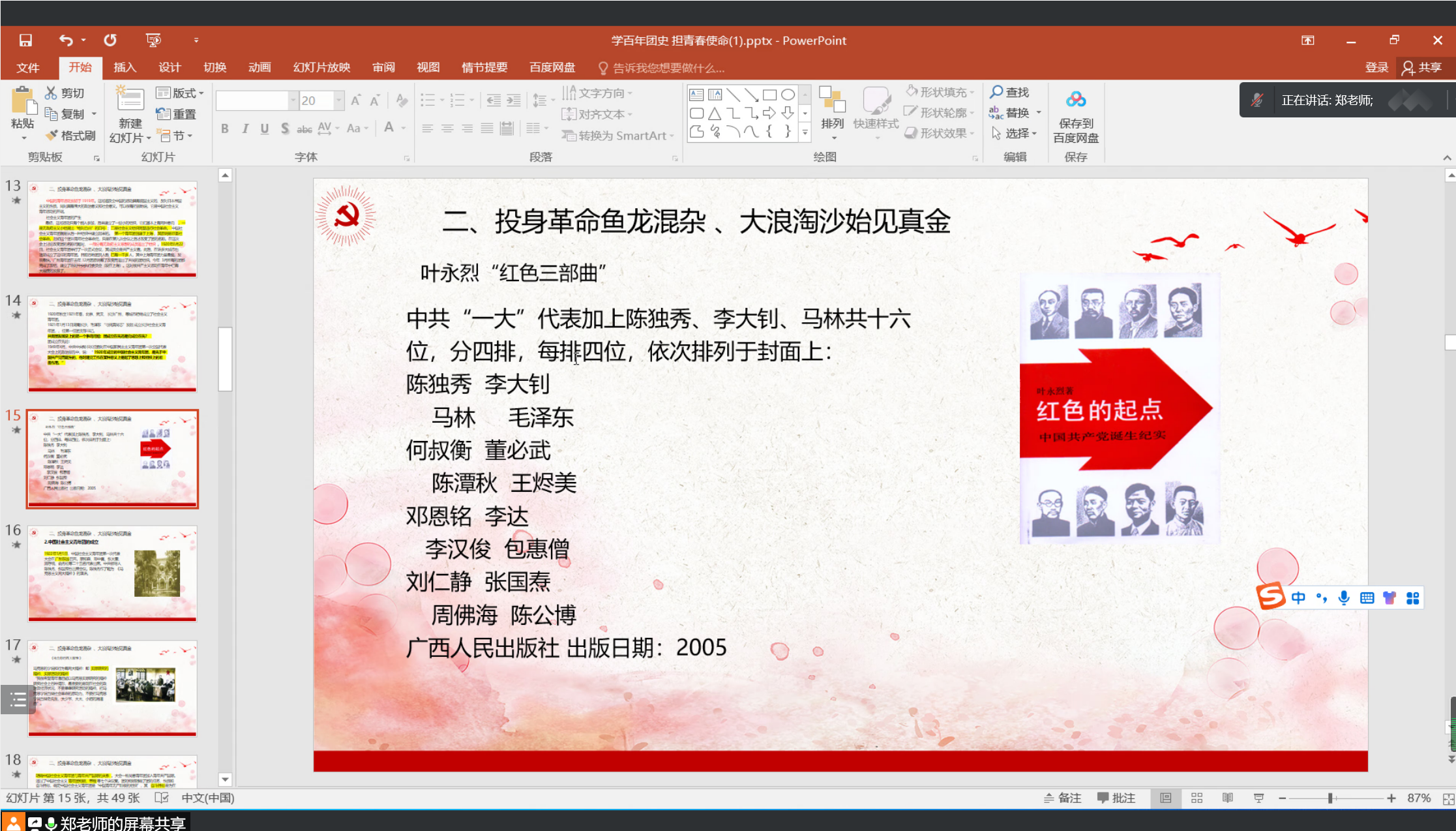The height and width of the screenshot is (831, 1456).
Task: Toggle Italic text formatting
Action: [245, 128]
